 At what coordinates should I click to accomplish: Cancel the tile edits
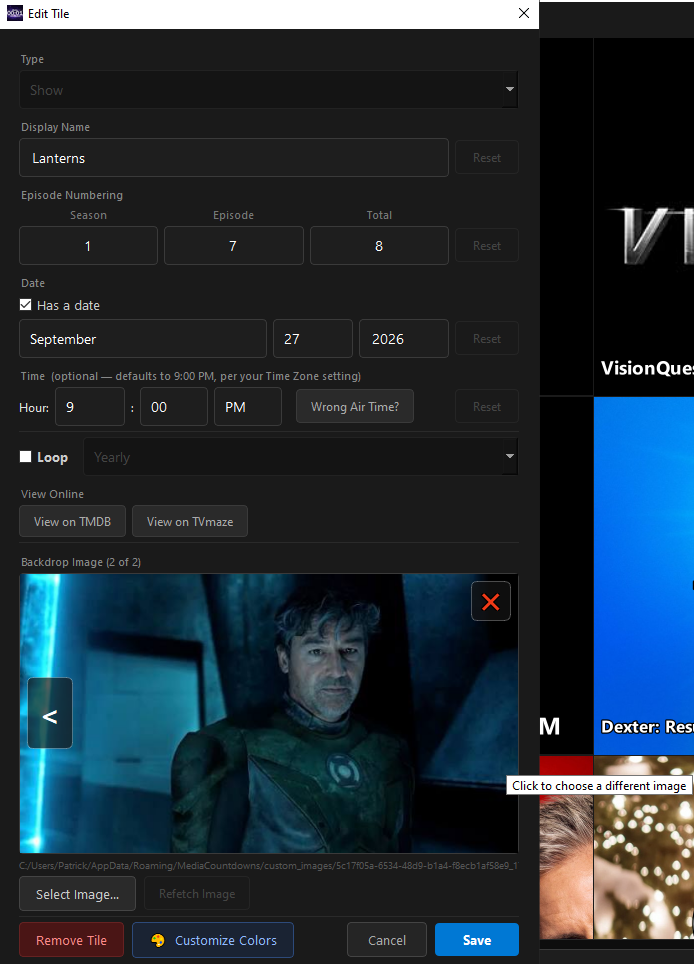[387, 940]
